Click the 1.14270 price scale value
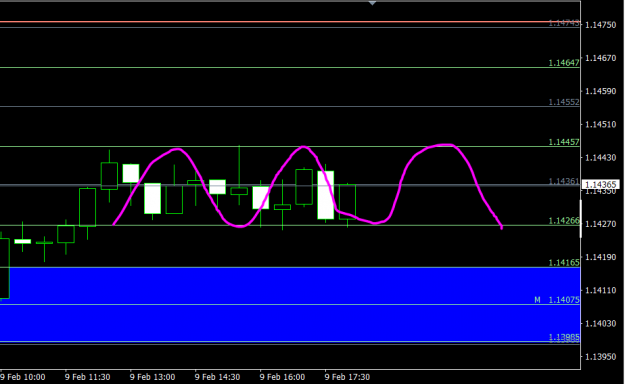The height and width of the screenshot is (384, 625). pyautogui.click(x=601, y=224)
